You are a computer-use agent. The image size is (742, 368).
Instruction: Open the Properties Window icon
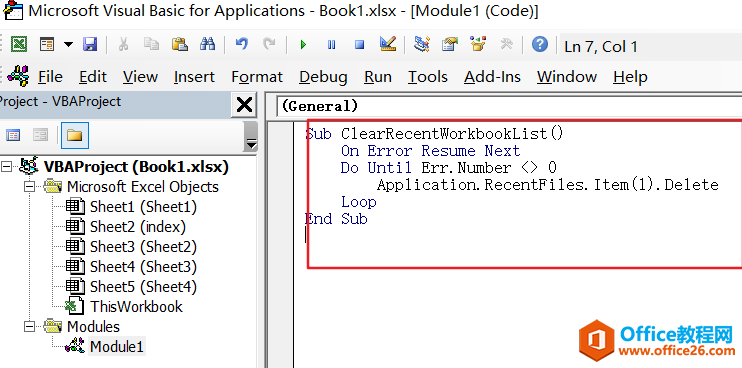pos(450,45)
